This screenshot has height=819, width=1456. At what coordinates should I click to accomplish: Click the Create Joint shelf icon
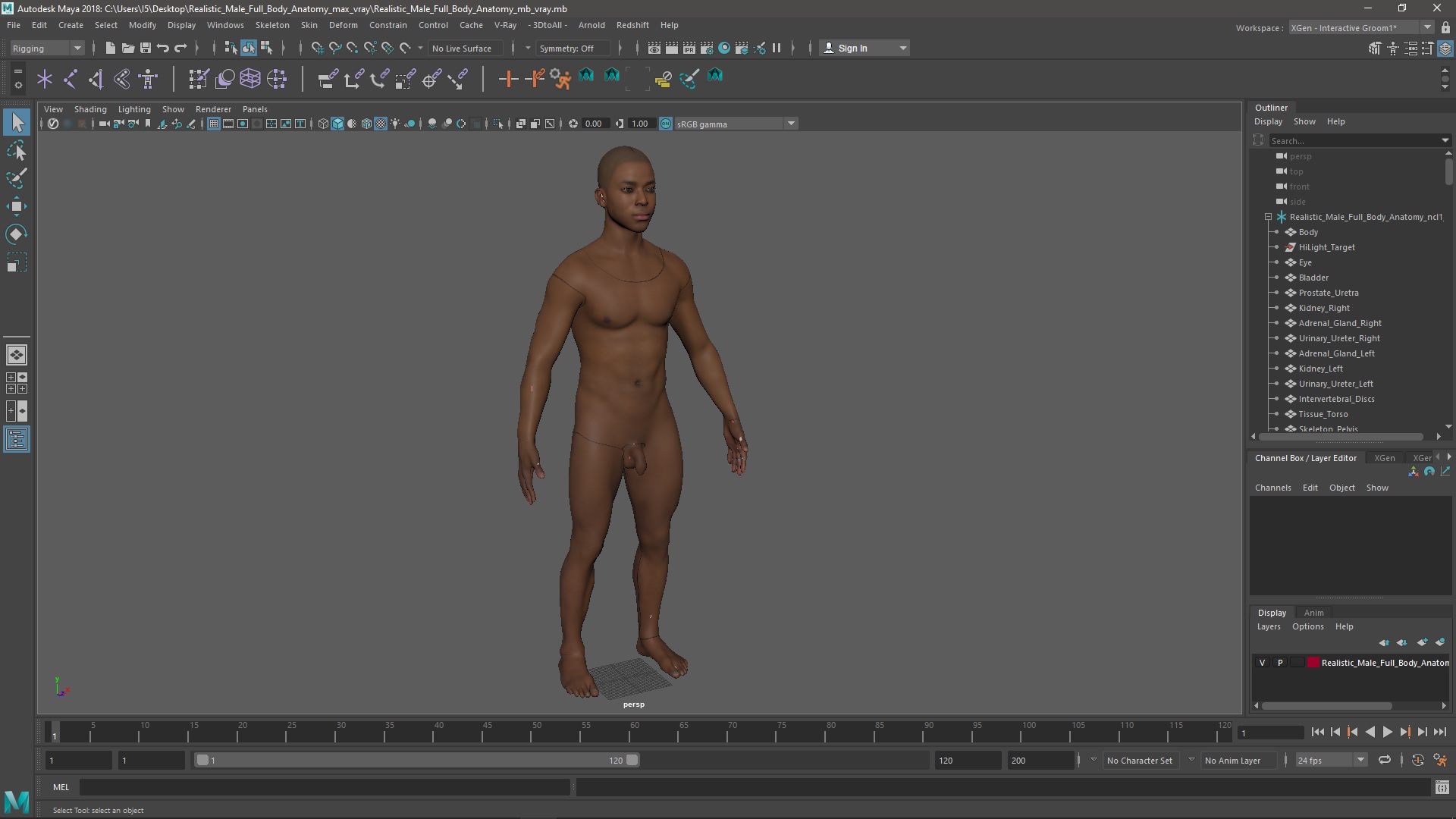71,78
